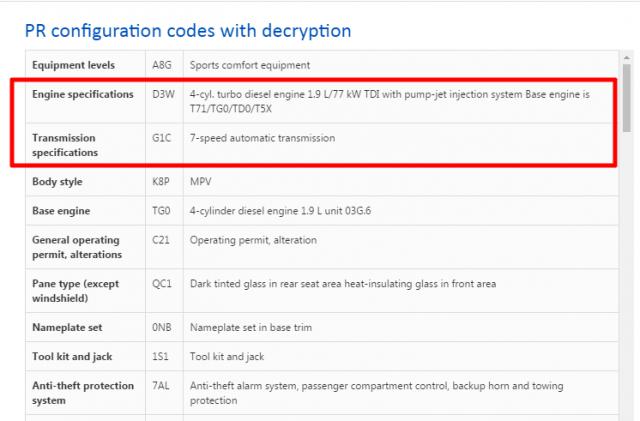Image resolution: width=640 pixels, height=421 pixels.
Task: Click the 'PR configuration codes with decryption' heading
Action: [188, 31]
